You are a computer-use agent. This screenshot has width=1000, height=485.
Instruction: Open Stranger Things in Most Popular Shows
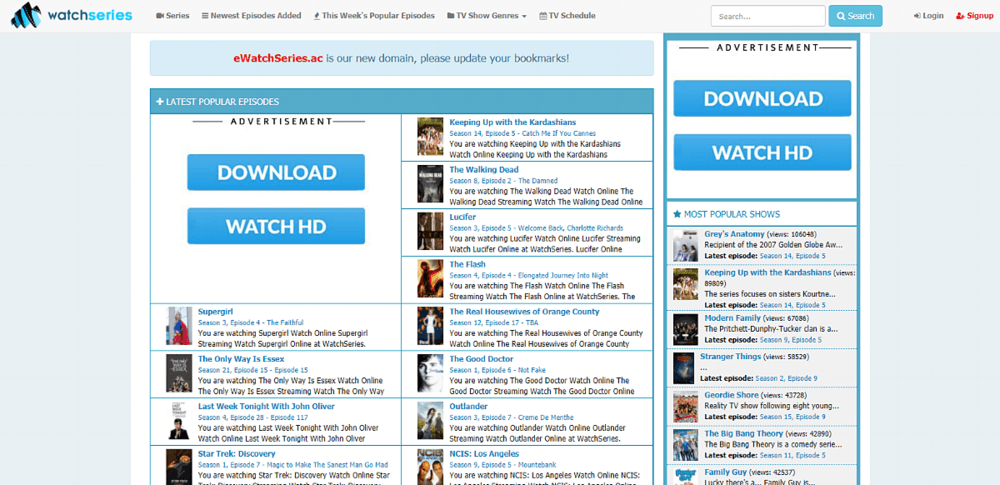[x=731, y=357]
